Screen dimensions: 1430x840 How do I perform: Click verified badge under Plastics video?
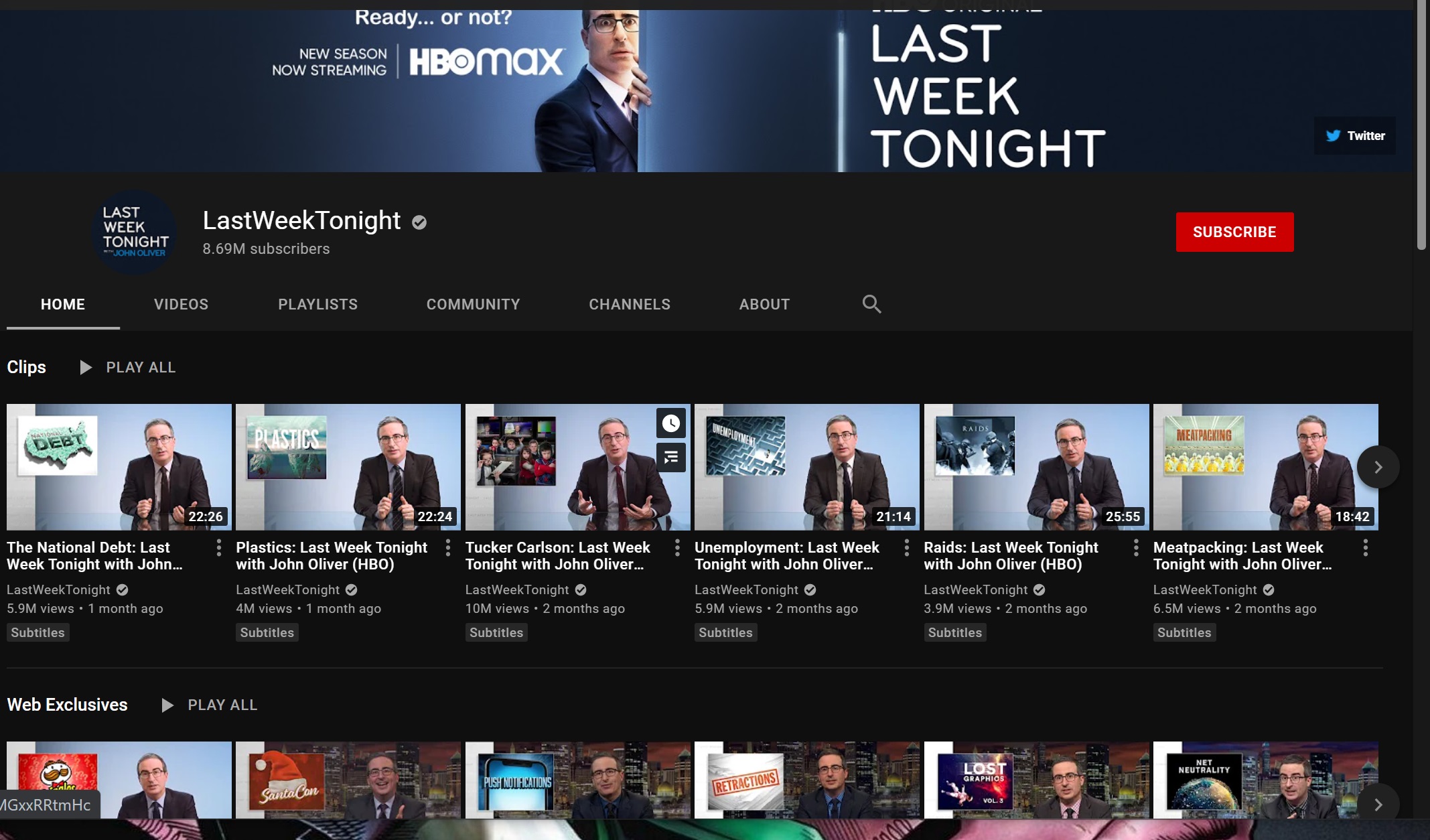coord(352,589)
